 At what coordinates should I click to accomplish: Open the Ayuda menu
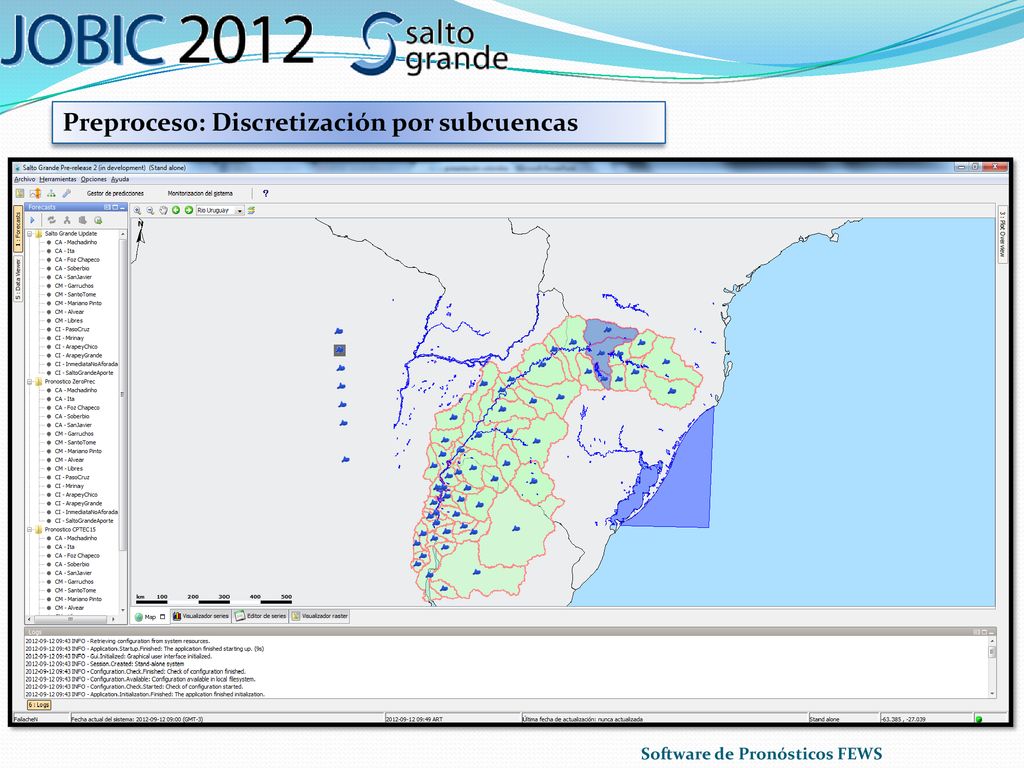[x=120, y=180]
